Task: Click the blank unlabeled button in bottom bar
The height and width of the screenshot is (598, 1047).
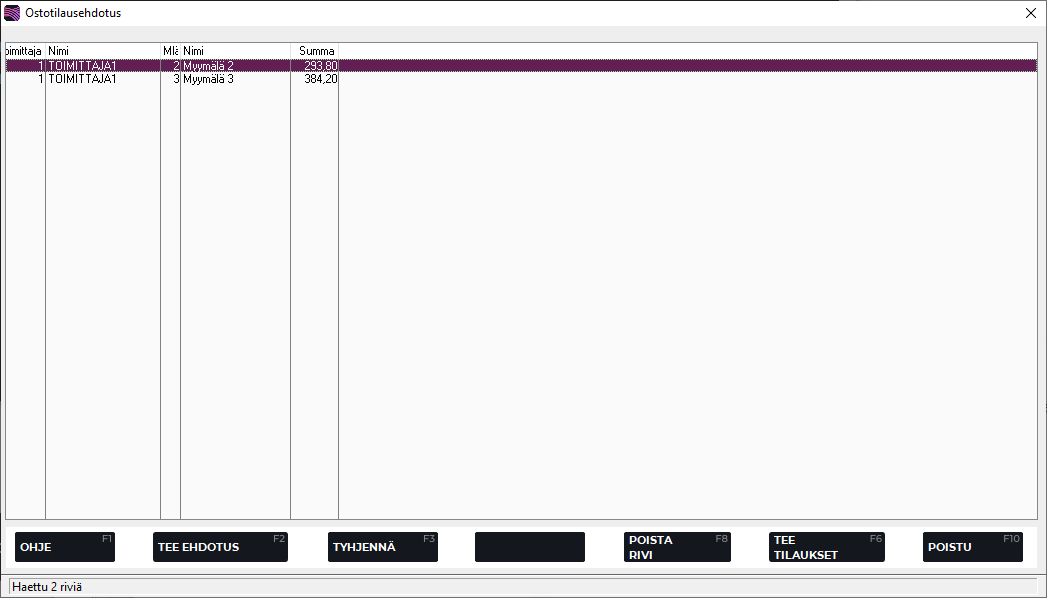Action: tap(529, 547)
